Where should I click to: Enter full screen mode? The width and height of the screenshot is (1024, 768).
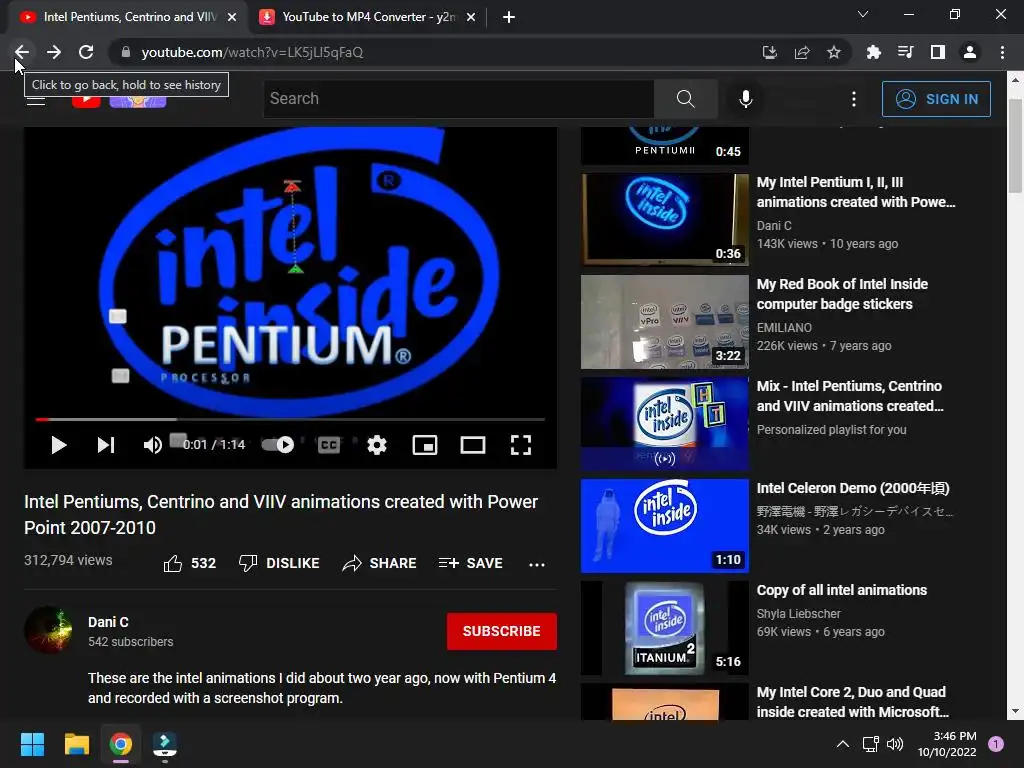[x=520, y=445]
